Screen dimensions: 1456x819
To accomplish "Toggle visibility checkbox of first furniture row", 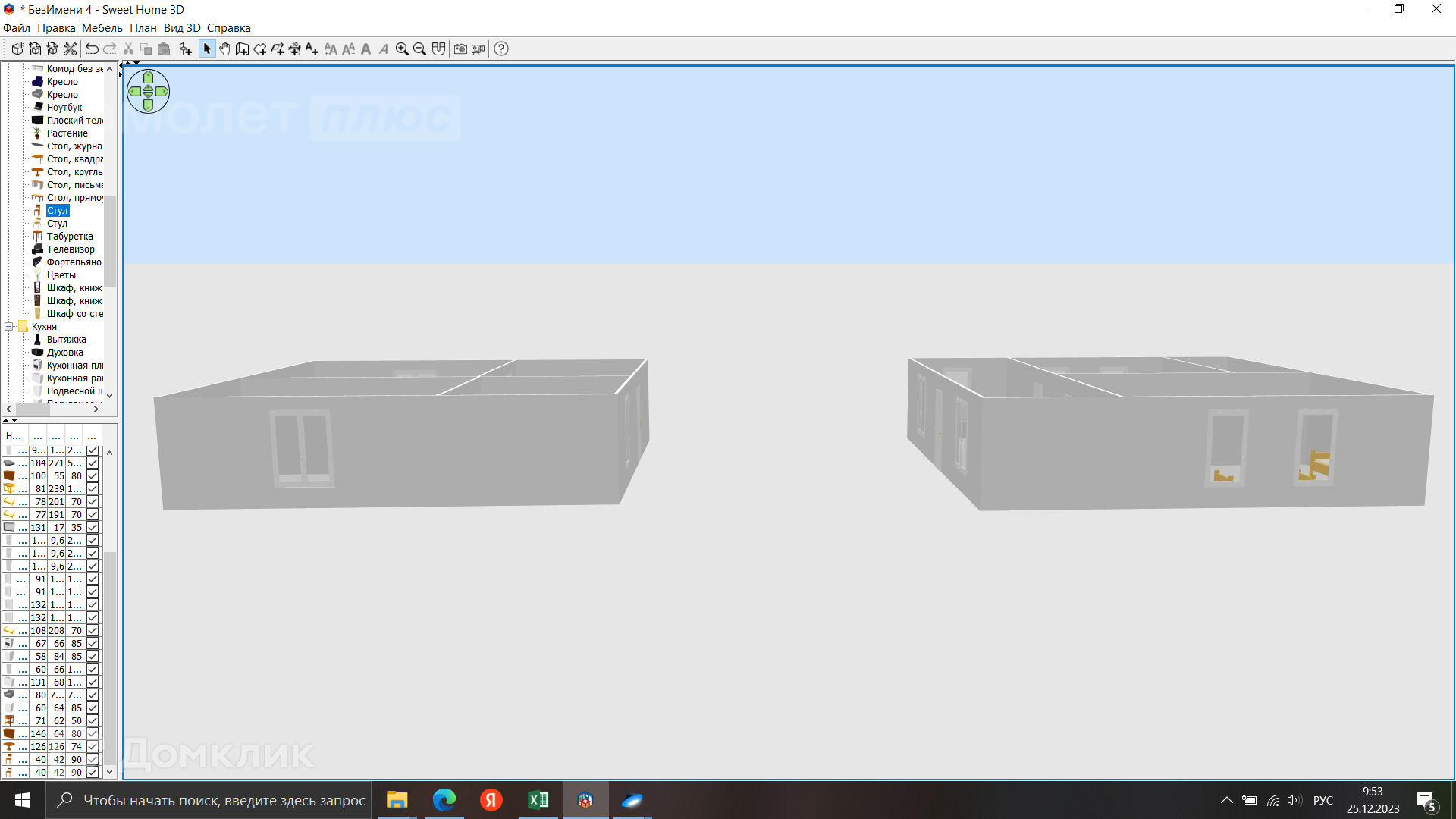I will [x=93, y=450].
